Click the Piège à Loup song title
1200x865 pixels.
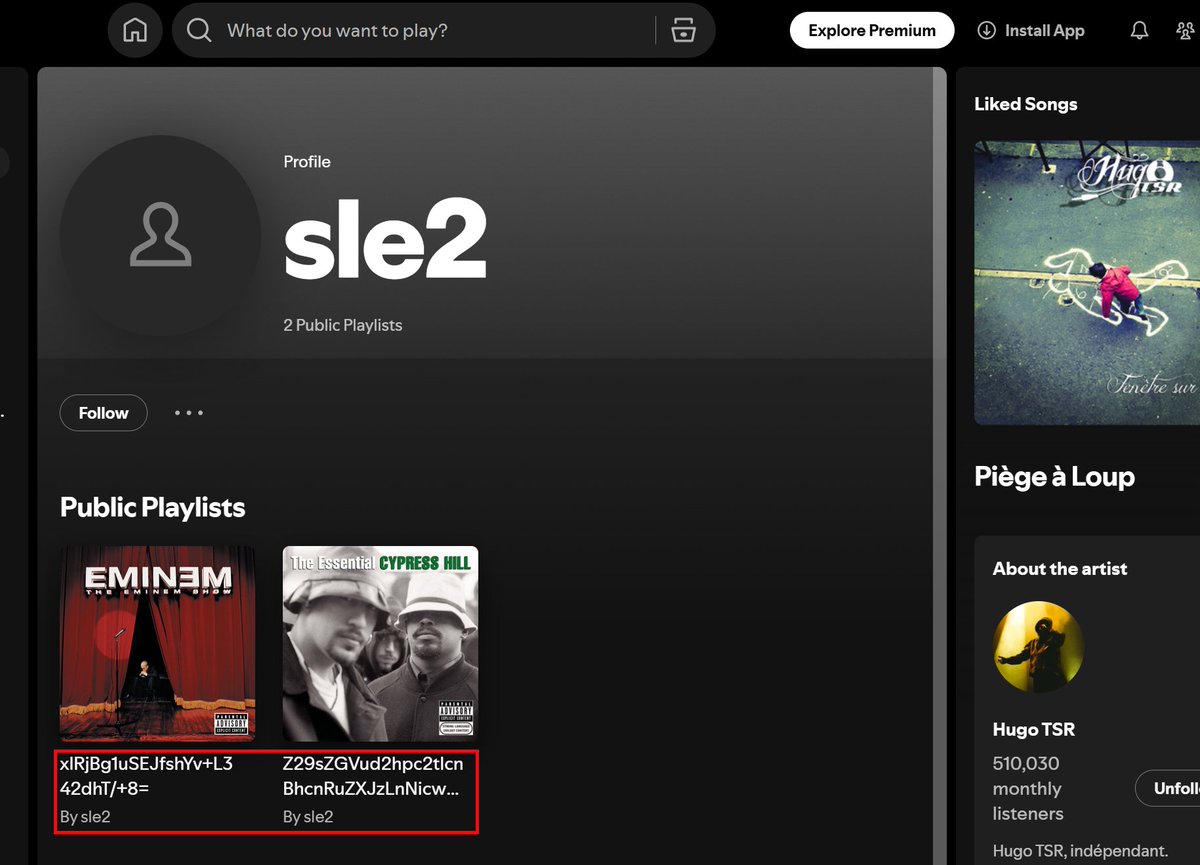(x=1054, y=477)
